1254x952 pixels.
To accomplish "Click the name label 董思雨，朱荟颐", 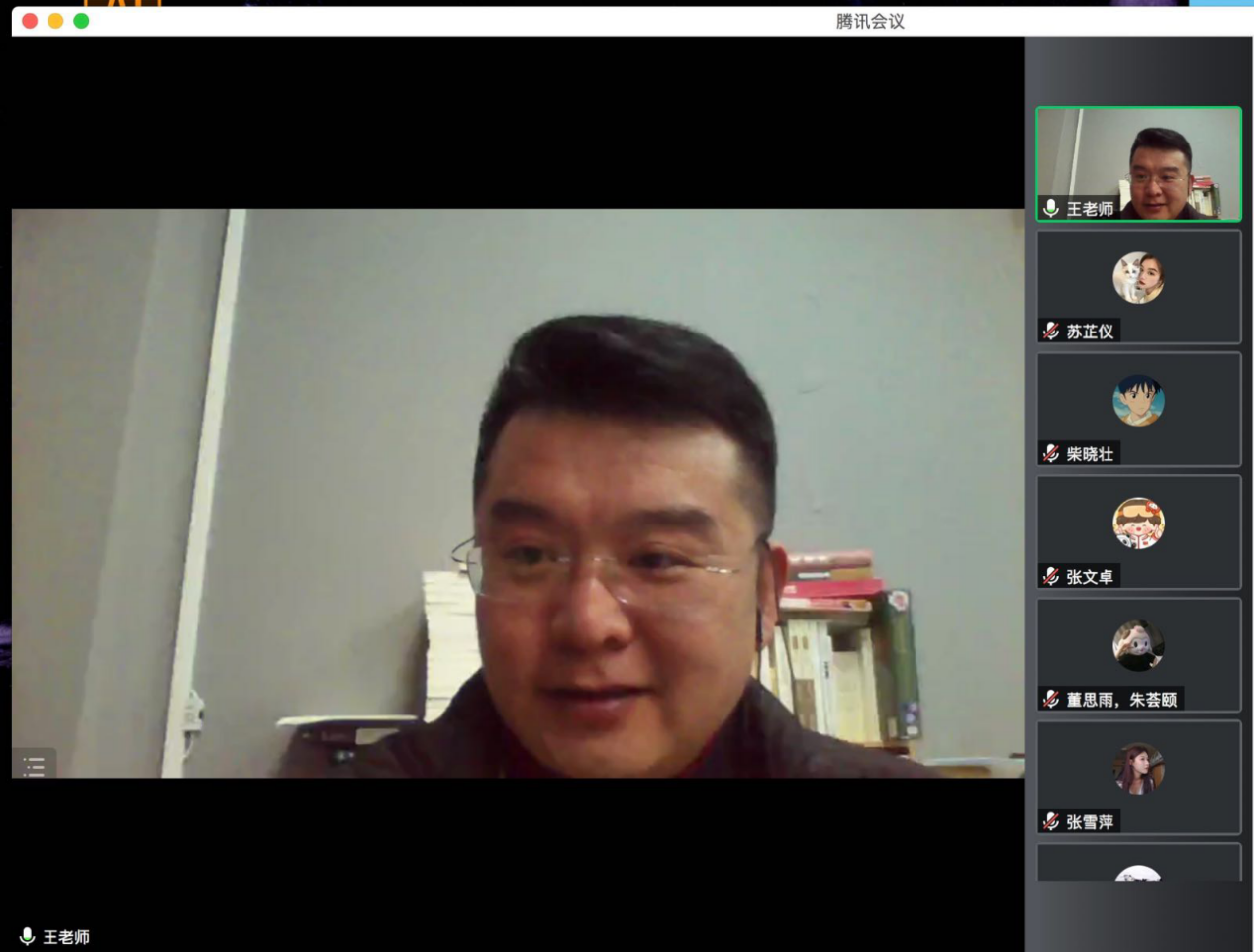I will (x=1121, y=700).
